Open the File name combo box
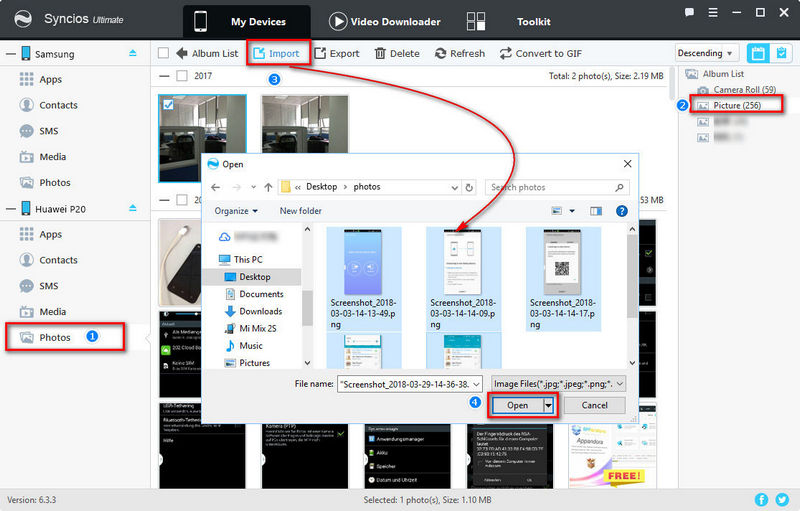Screen dimensions: 800x511 409,384
